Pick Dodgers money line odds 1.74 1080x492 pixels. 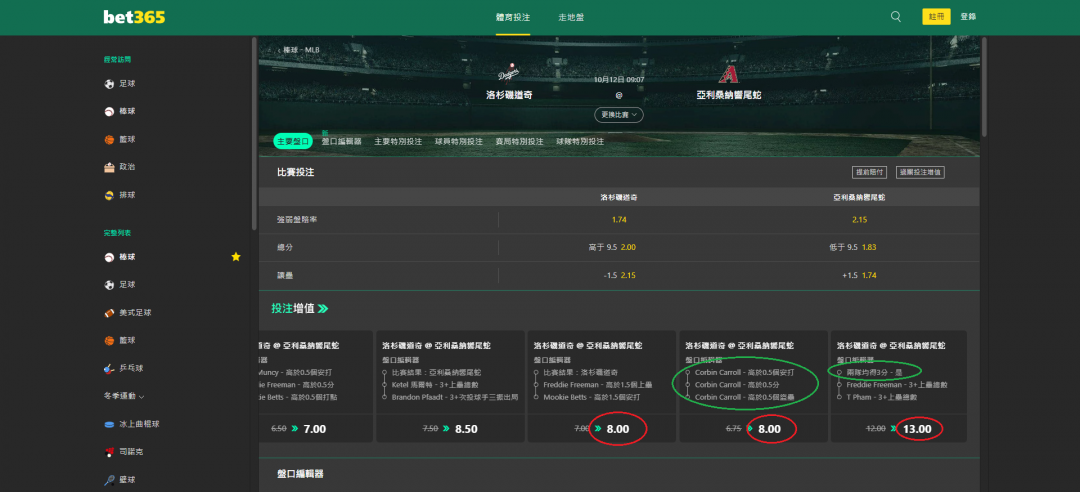pyautogui.click(x=619, y=220)
